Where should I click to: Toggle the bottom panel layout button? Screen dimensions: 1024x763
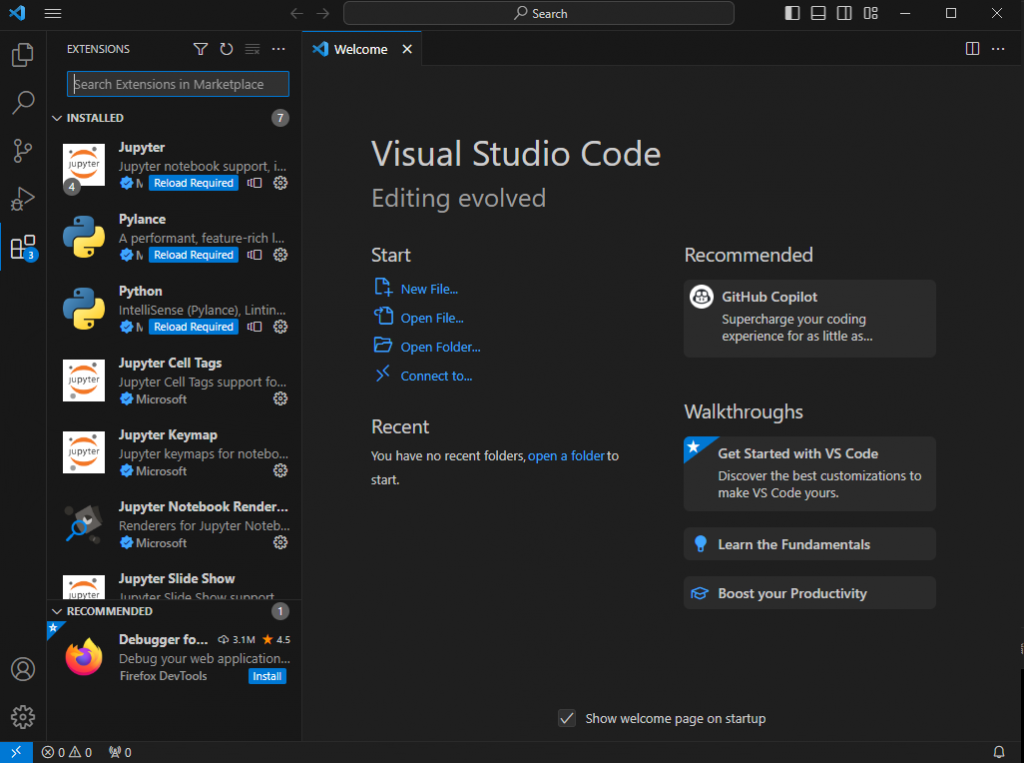[818, 13]
